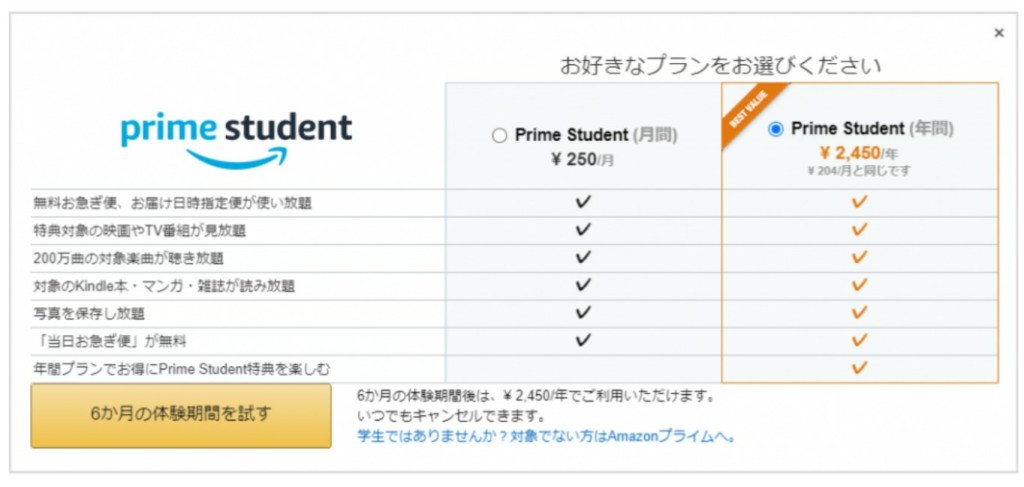1024x487 pixels.
Task: Click the annual orange checkmark for 映画やTV番組 row
Action: [859, 230]
